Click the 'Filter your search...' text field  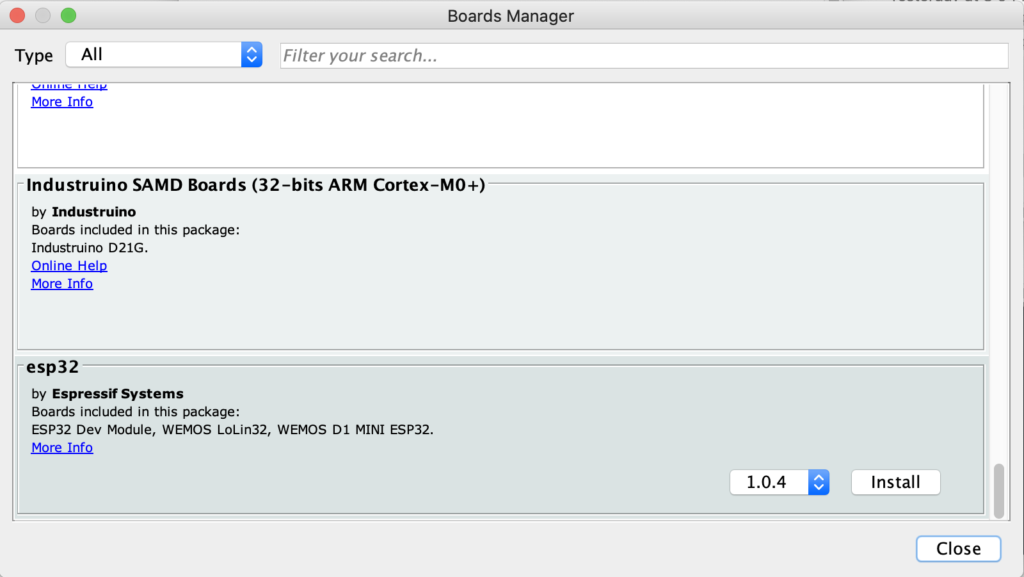[x=643, y=56]
